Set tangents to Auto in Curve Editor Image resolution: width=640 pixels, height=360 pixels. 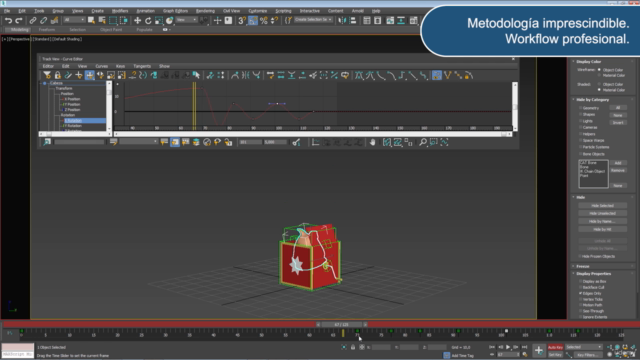[359, 75]
